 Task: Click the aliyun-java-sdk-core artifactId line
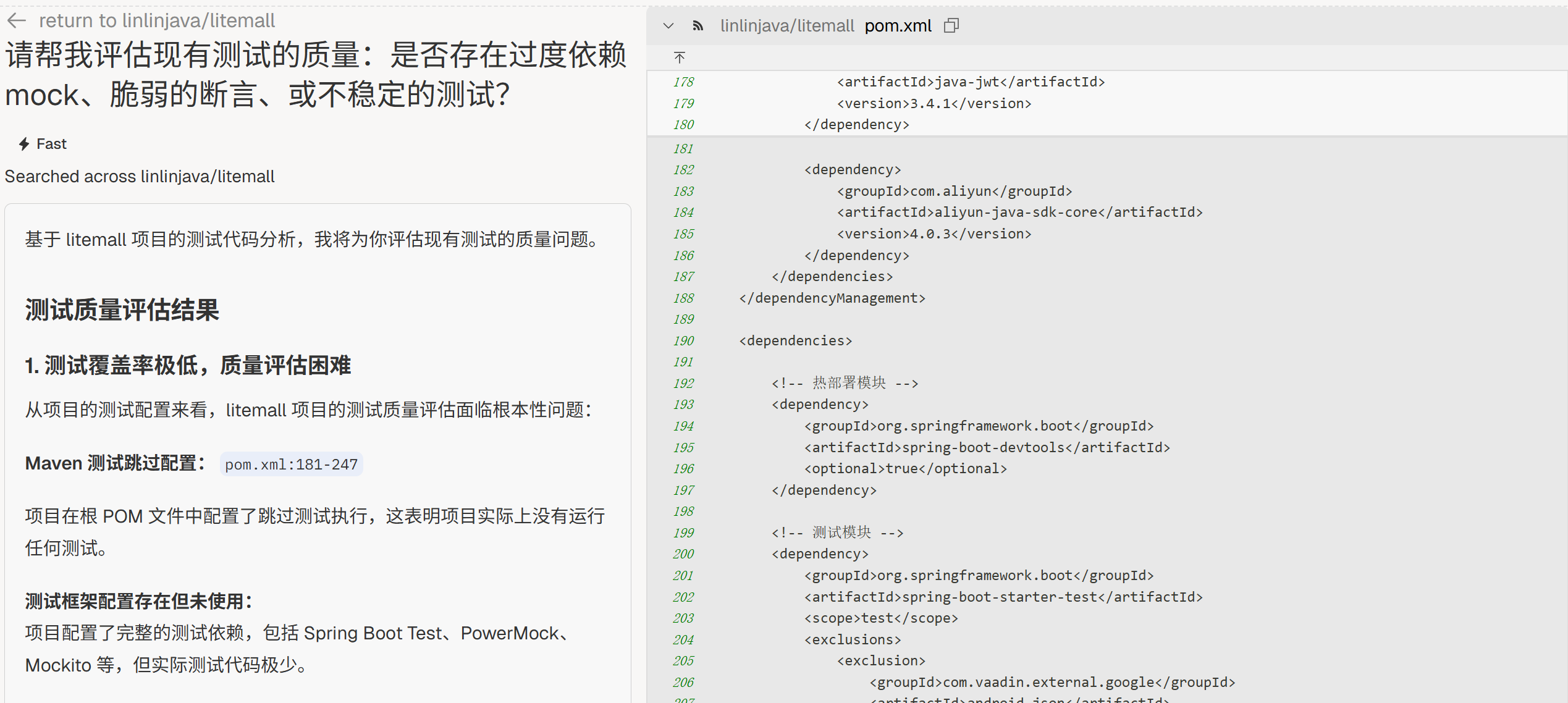[1019, 212]
